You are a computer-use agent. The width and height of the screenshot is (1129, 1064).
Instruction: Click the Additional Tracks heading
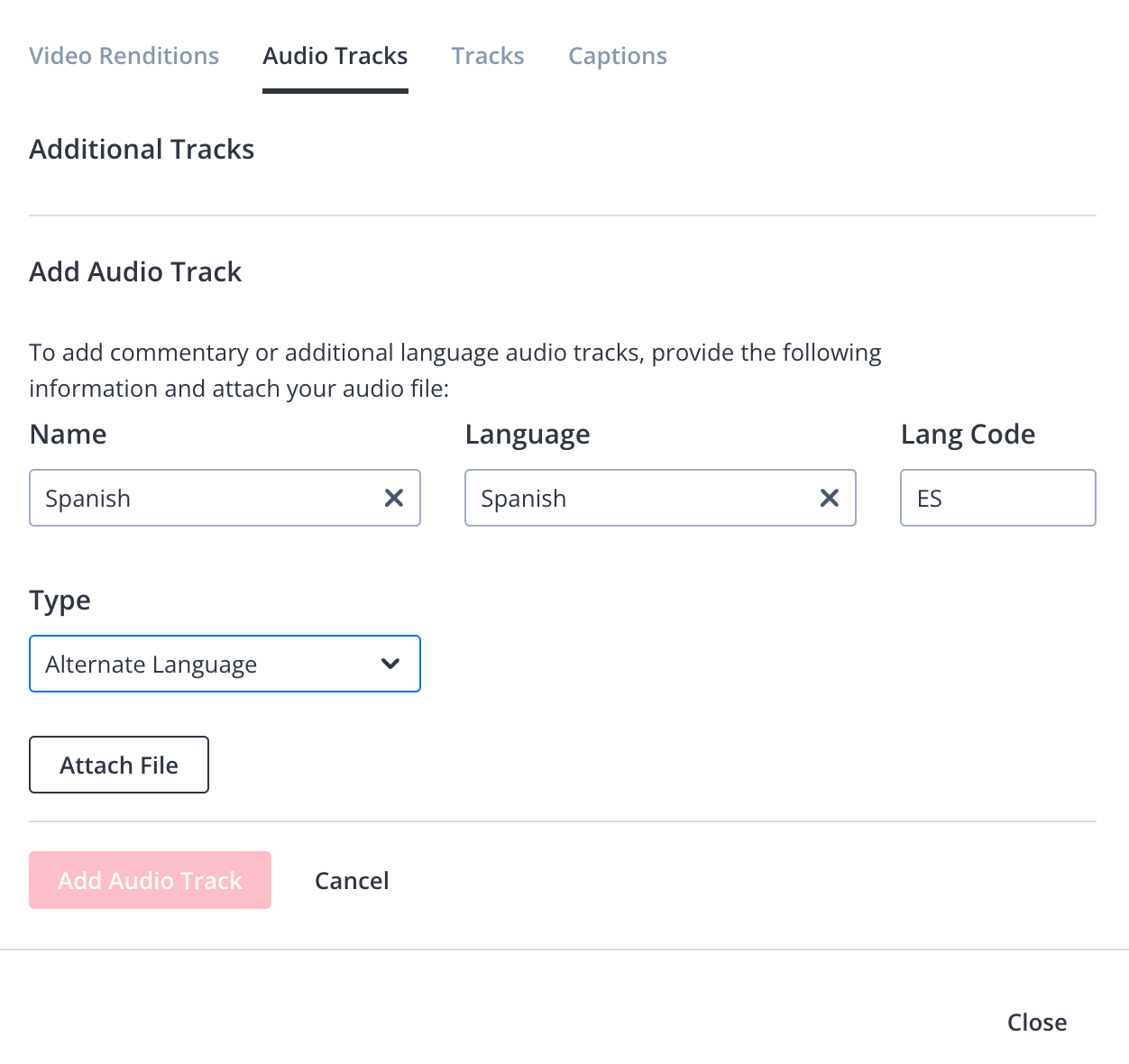pos(142,150)
